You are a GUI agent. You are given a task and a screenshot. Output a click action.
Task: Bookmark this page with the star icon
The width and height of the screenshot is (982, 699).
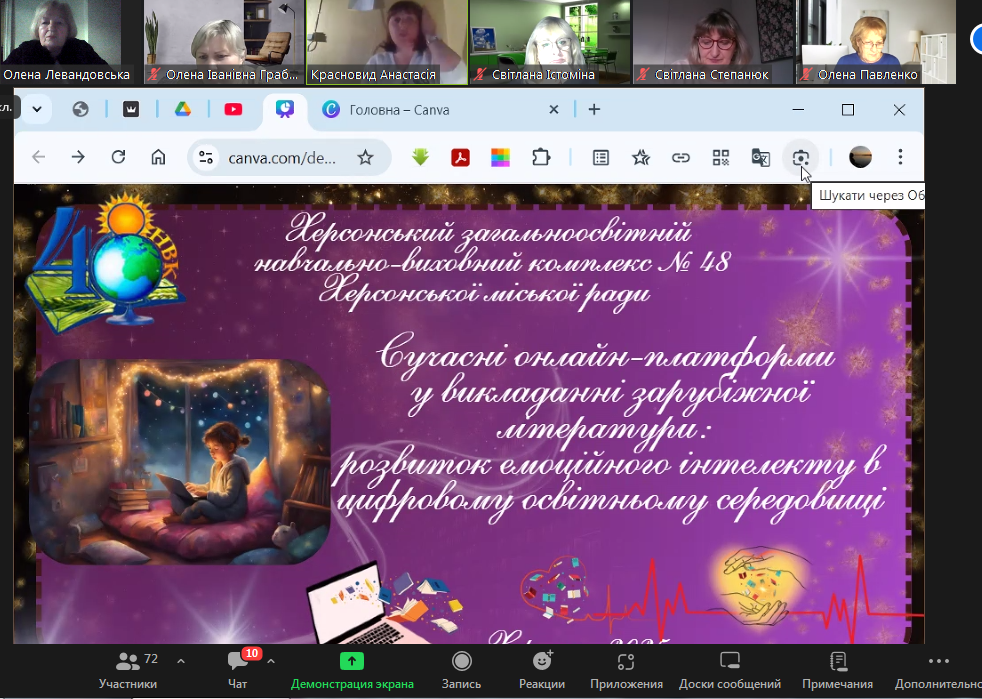click(365, 157)
